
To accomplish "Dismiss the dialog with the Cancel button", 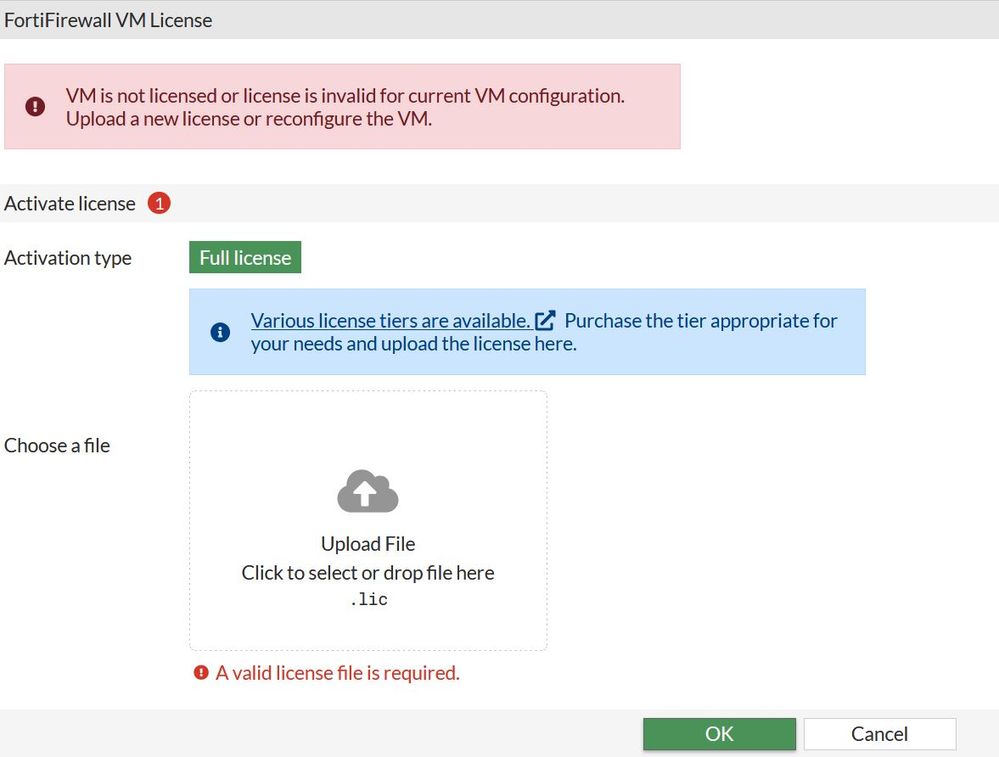I will [880, 734].
